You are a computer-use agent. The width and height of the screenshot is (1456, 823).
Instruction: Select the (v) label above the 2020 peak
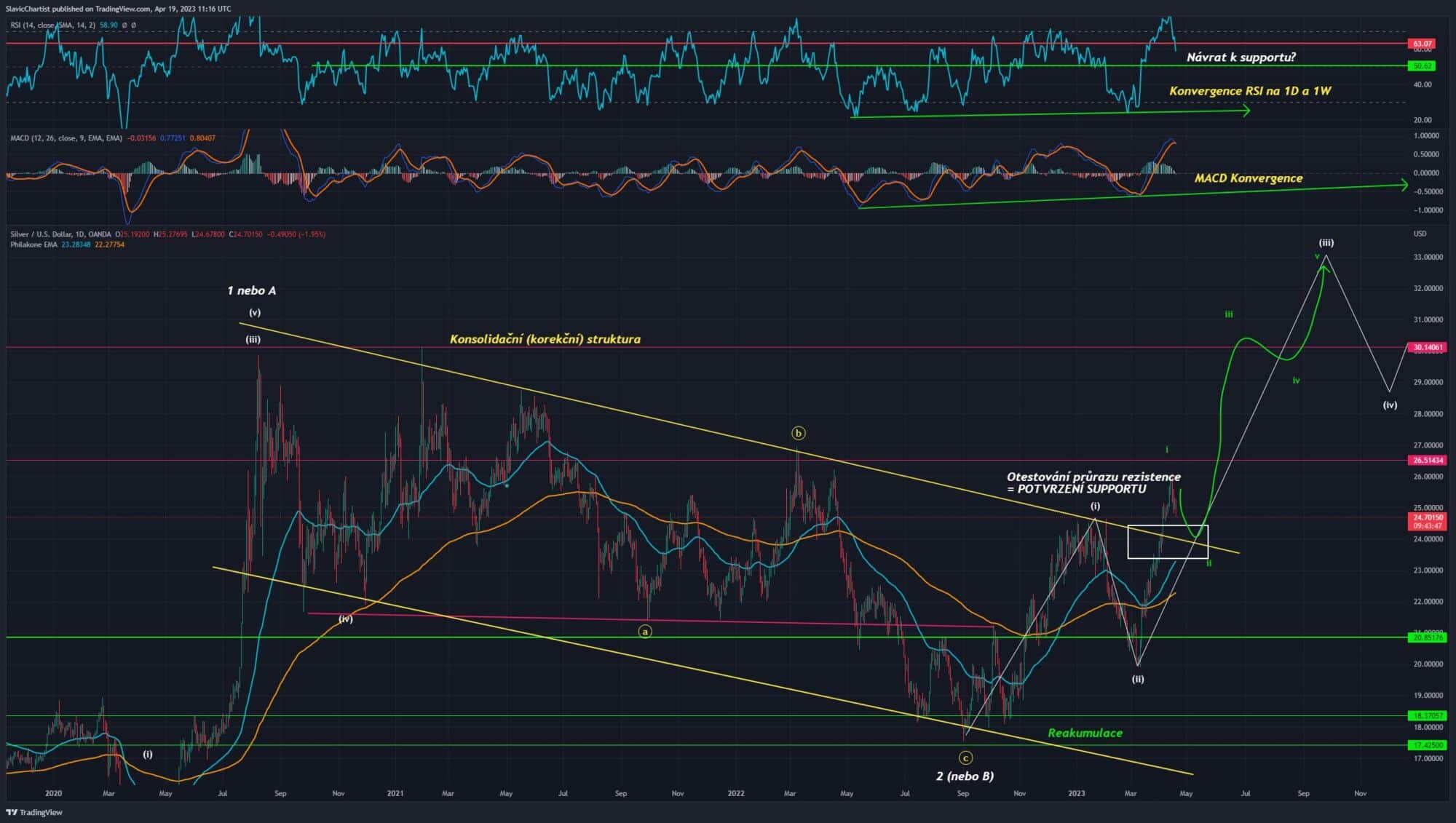(255, 313)
